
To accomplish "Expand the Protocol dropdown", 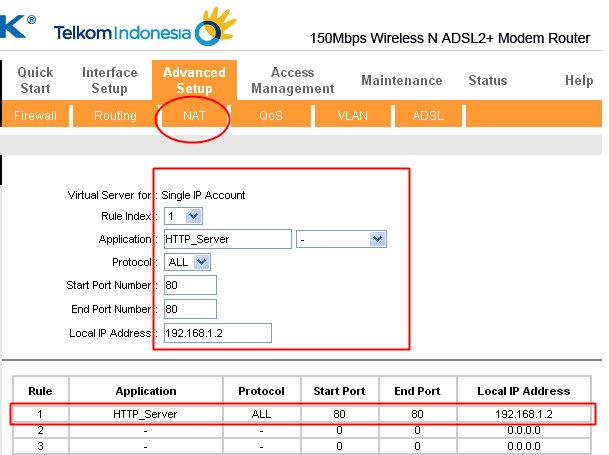I will pyautogui.click(x=188, y=262).
